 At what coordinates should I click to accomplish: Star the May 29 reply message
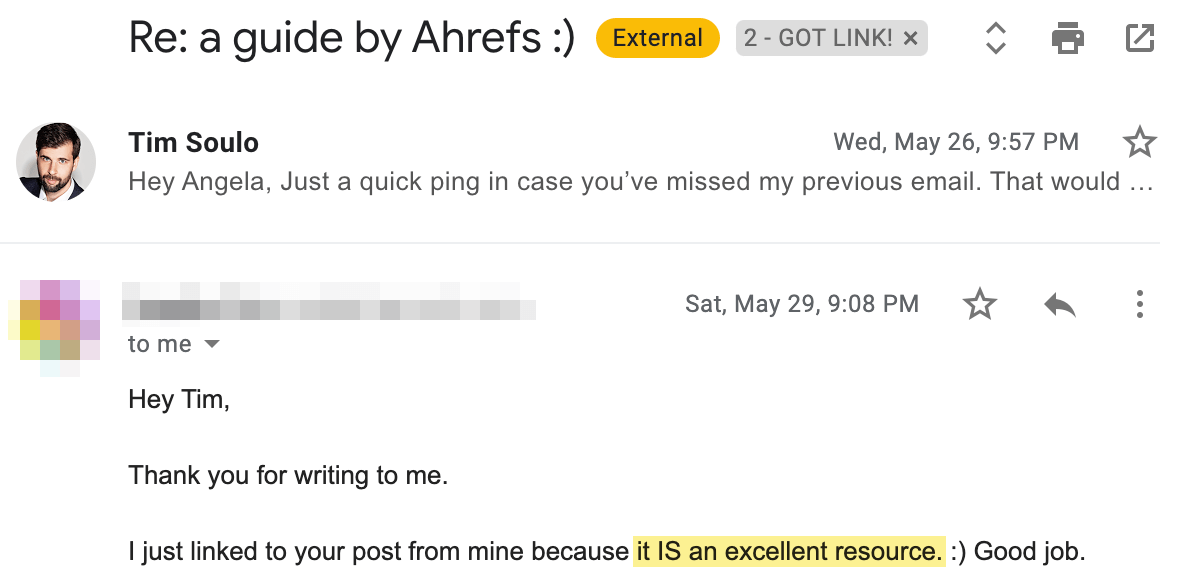pos(980,304)
